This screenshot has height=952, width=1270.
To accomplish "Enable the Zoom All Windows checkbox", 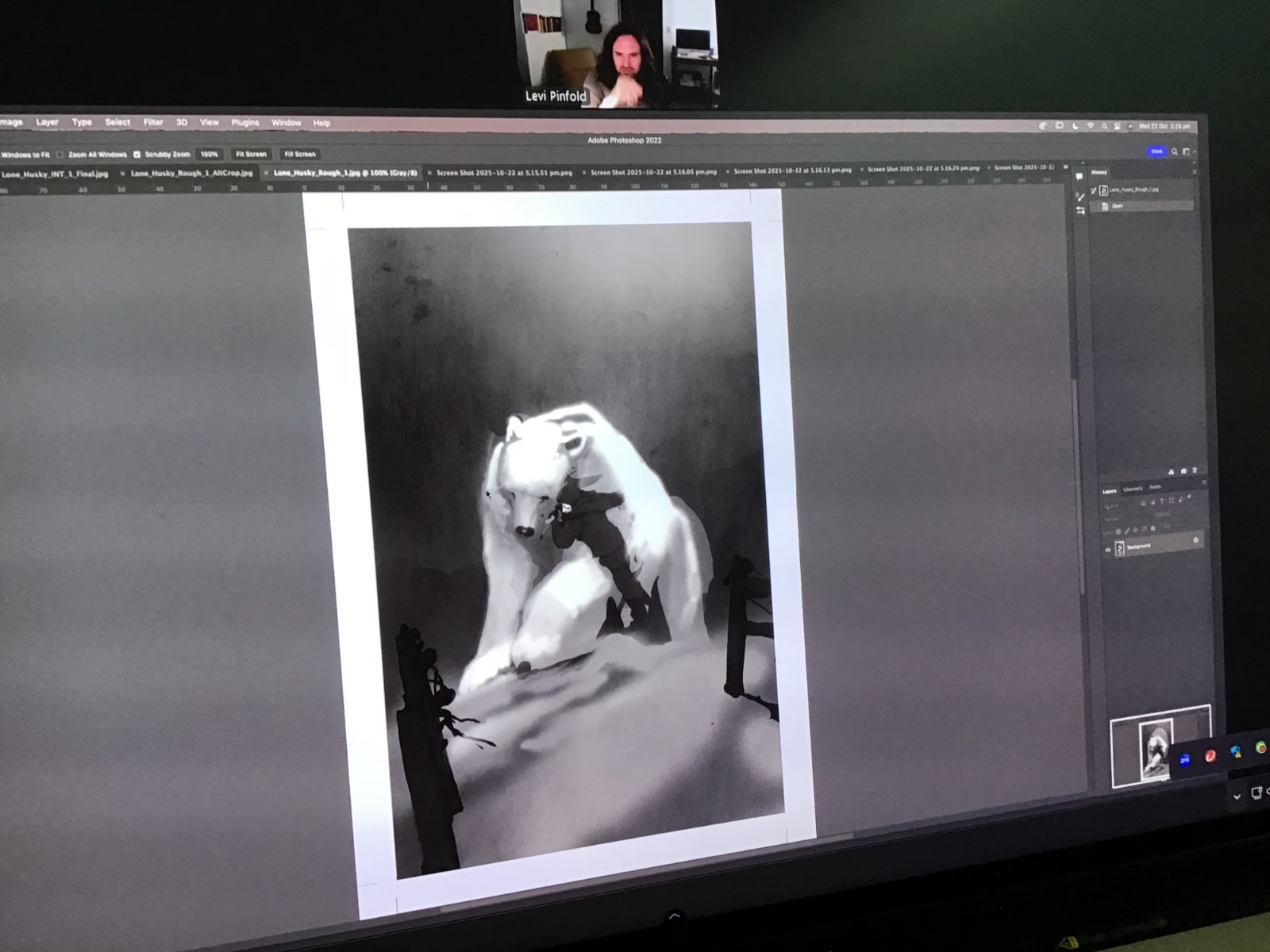I will (x=60, y=155).
